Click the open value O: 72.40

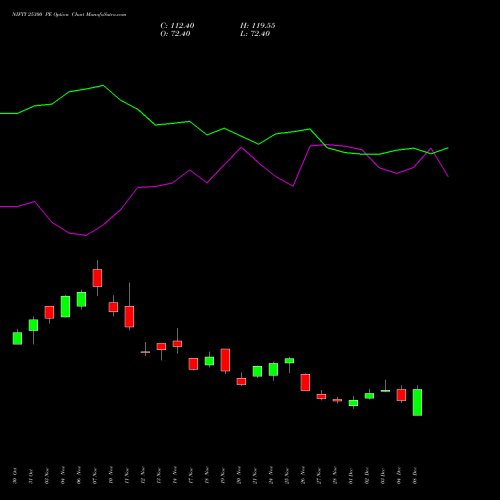point(175,34)
